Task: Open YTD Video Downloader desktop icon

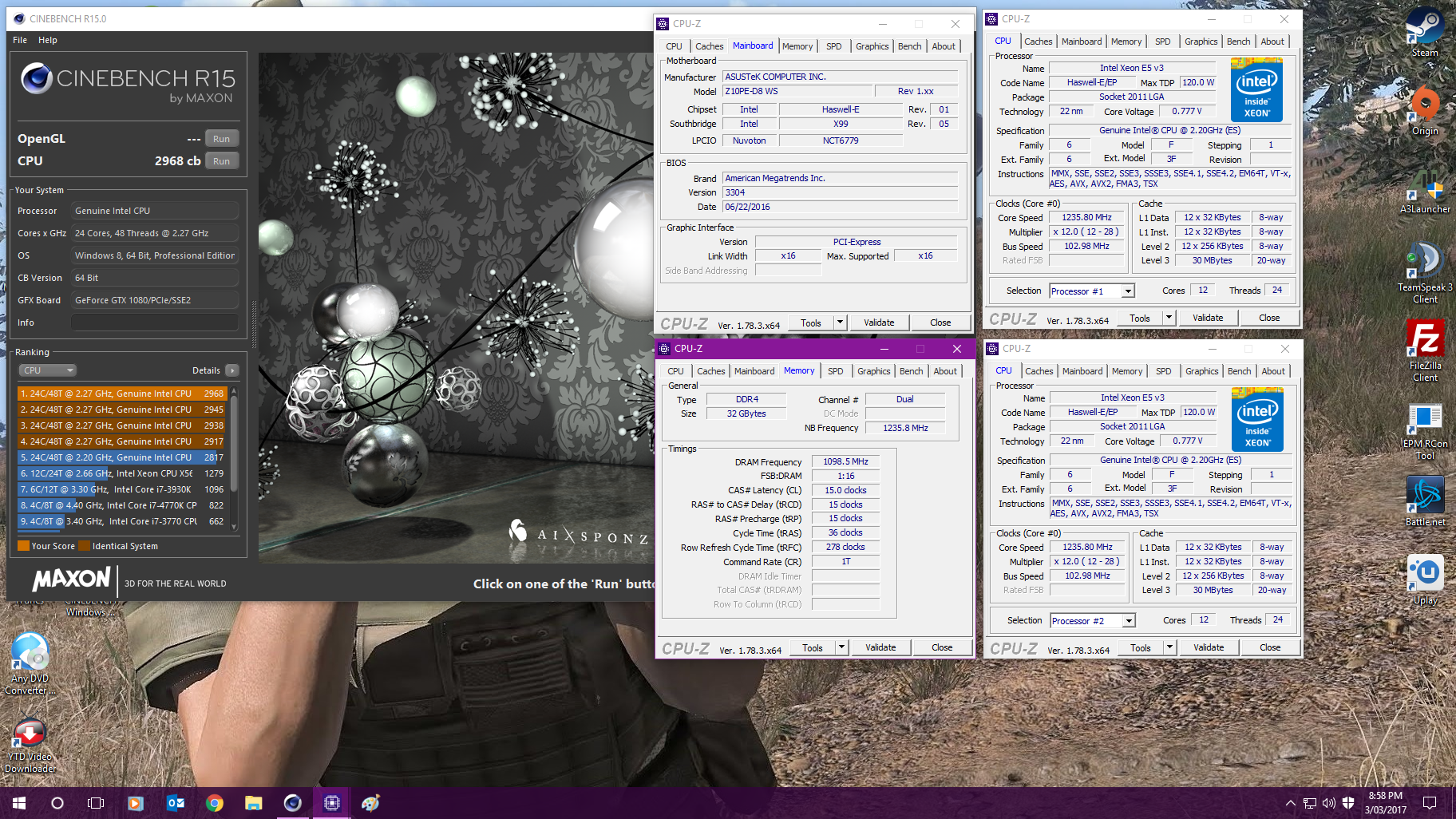Action: point(30,746)
